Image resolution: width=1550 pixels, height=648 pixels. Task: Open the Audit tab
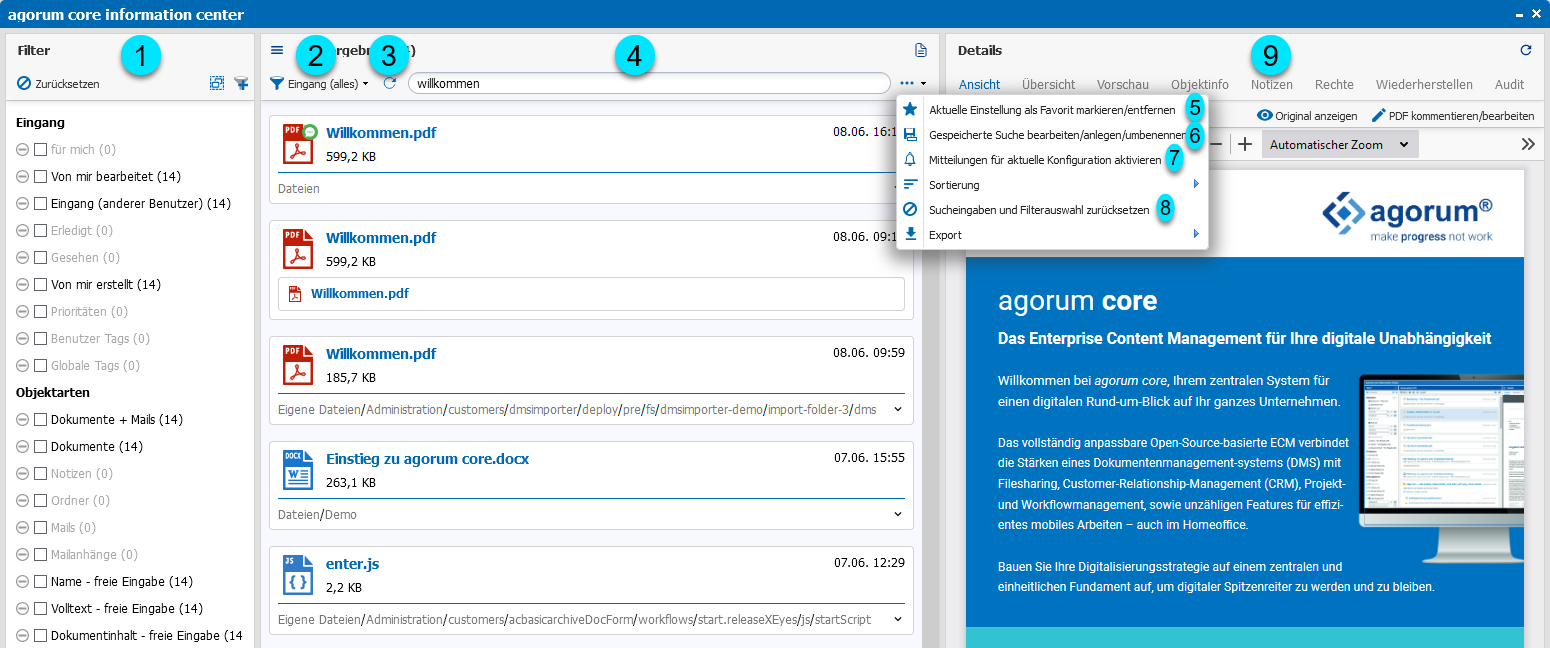pos(1510,85)
